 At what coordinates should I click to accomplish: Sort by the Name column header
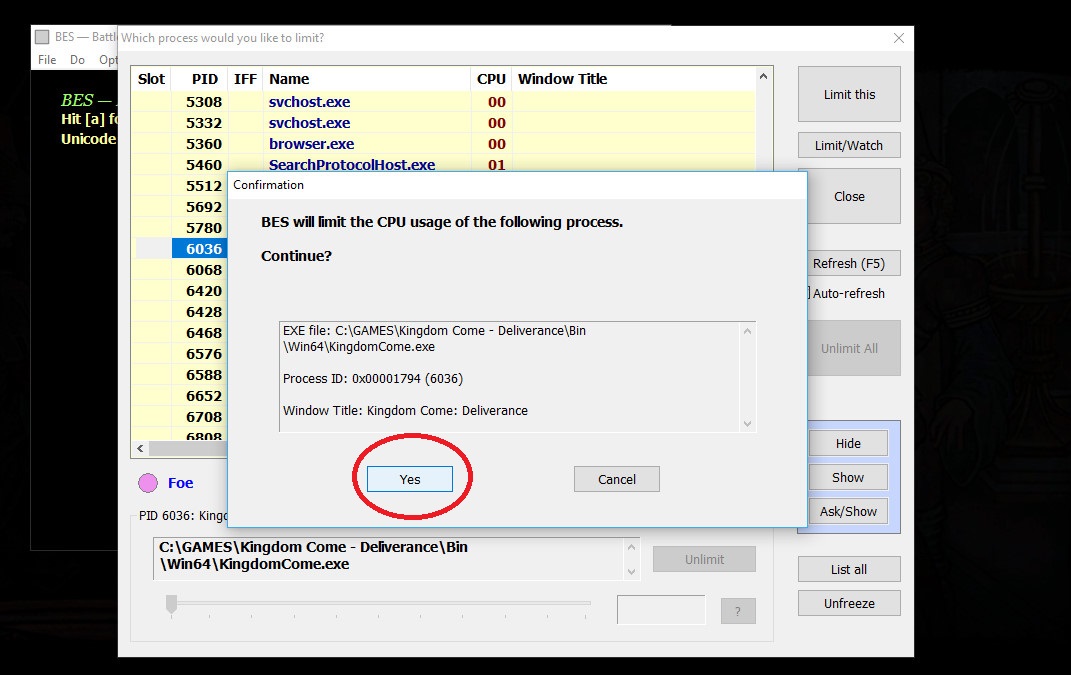(367, 79)
